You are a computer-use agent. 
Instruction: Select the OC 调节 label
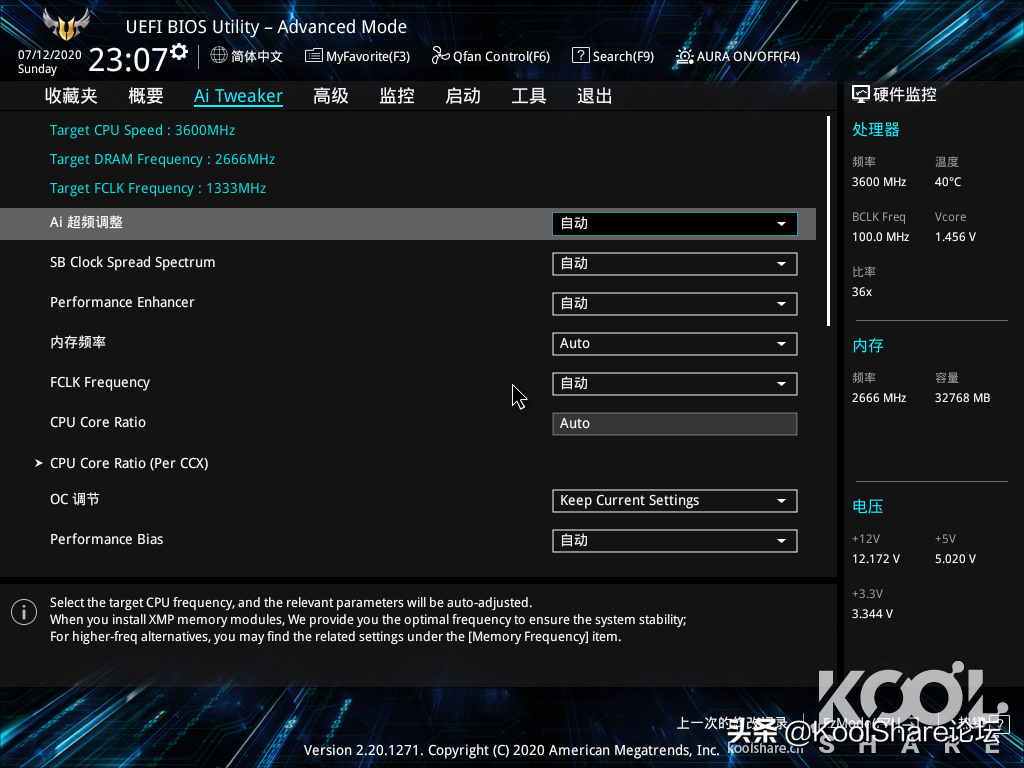(x=74, y=500)
